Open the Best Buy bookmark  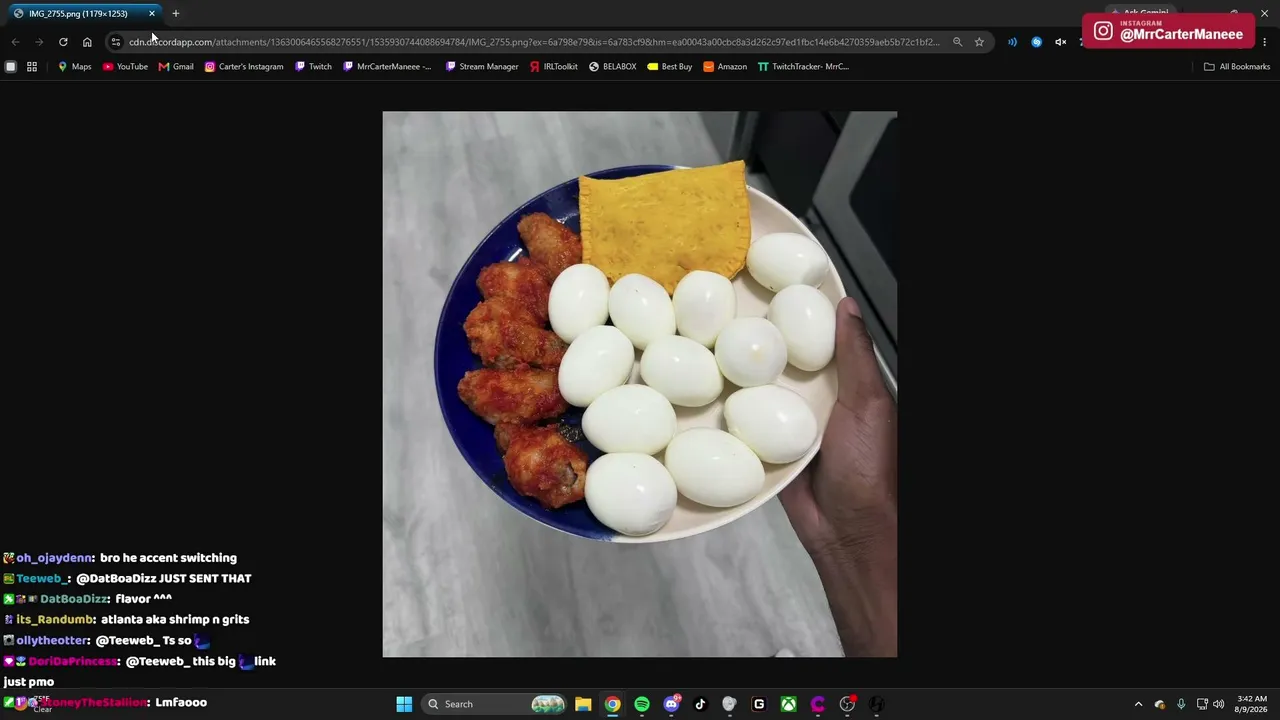tap(669, 67)
